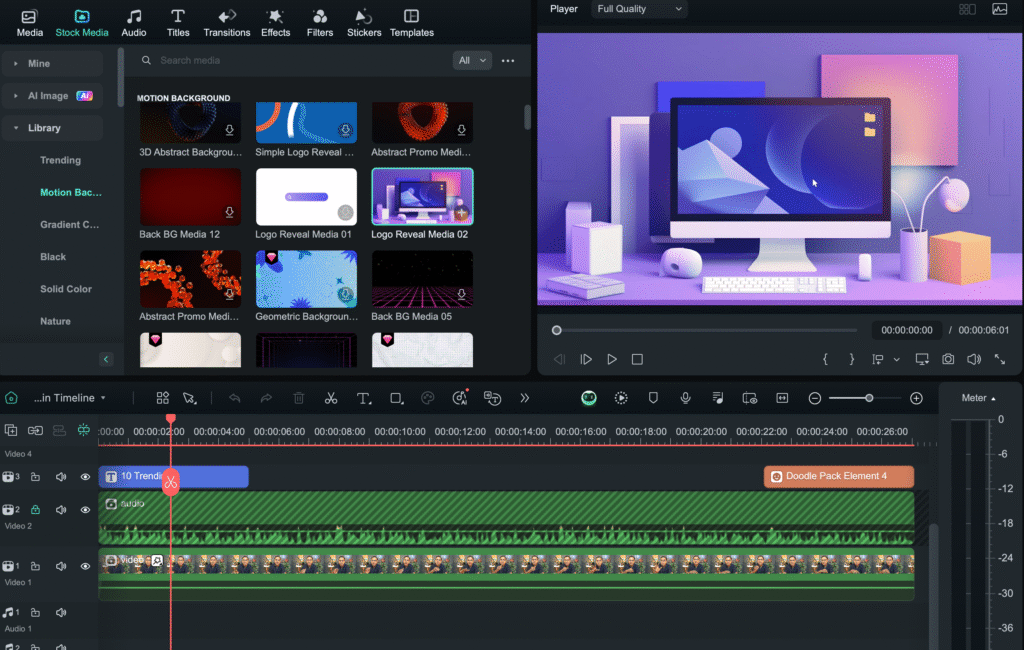1024x650 pixels.
Task: Click the timeline zoom slider handle
Action: [x=869, y=398]
